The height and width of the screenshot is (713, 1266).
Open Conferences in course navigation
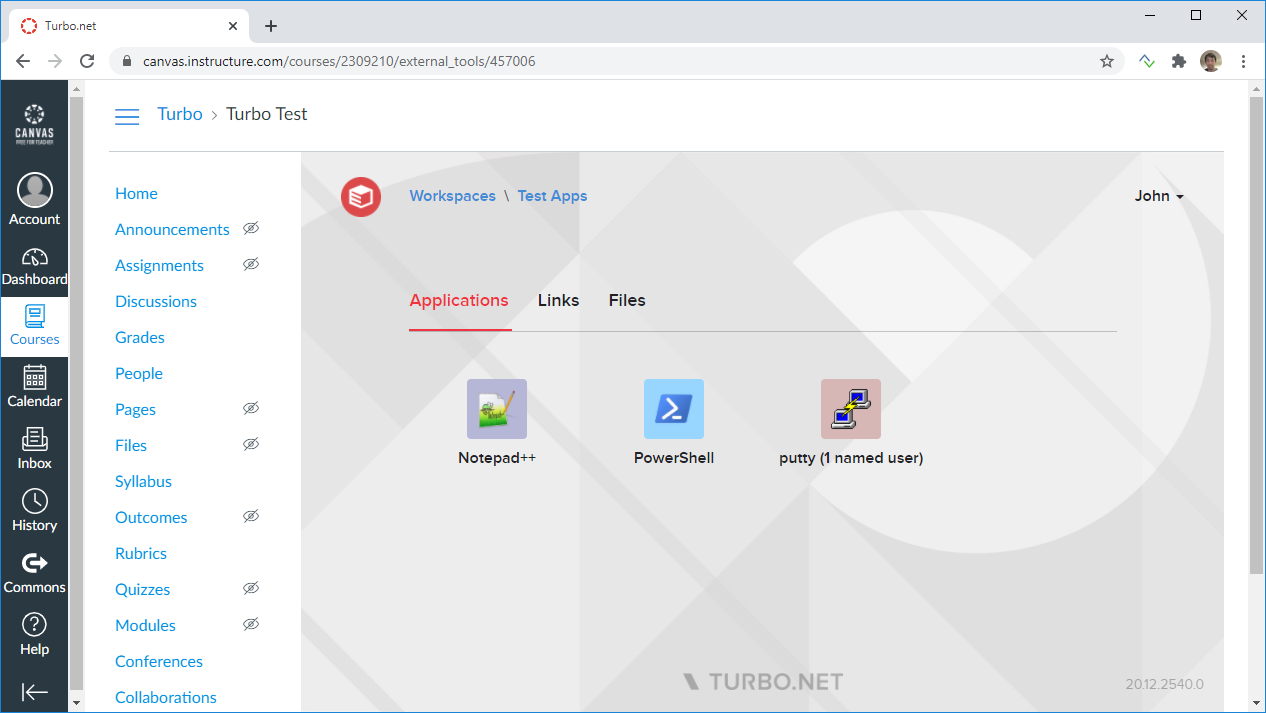click(159, 662)
